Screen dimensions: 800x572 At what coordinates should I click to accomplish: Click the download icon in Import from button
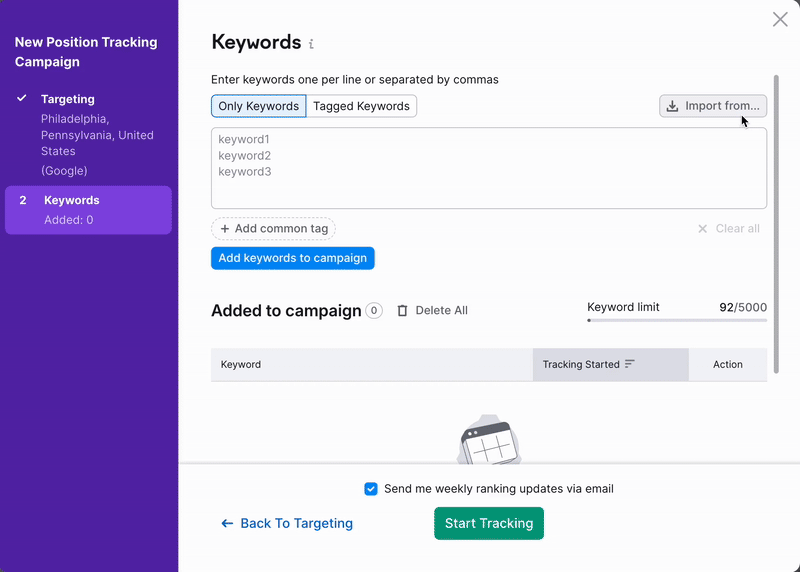pyautogui.click(x=672, y=106)
